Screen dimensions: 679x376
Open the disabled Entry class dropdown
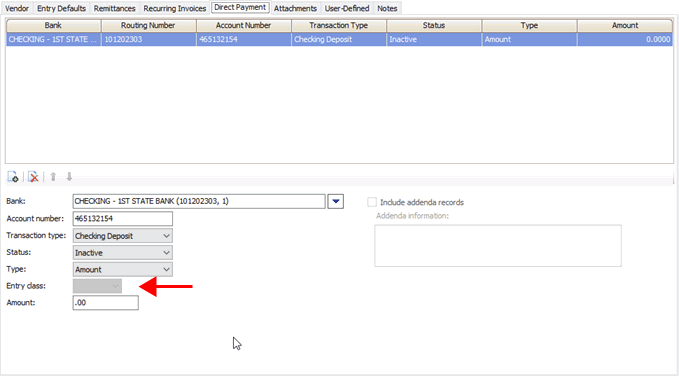97,286
